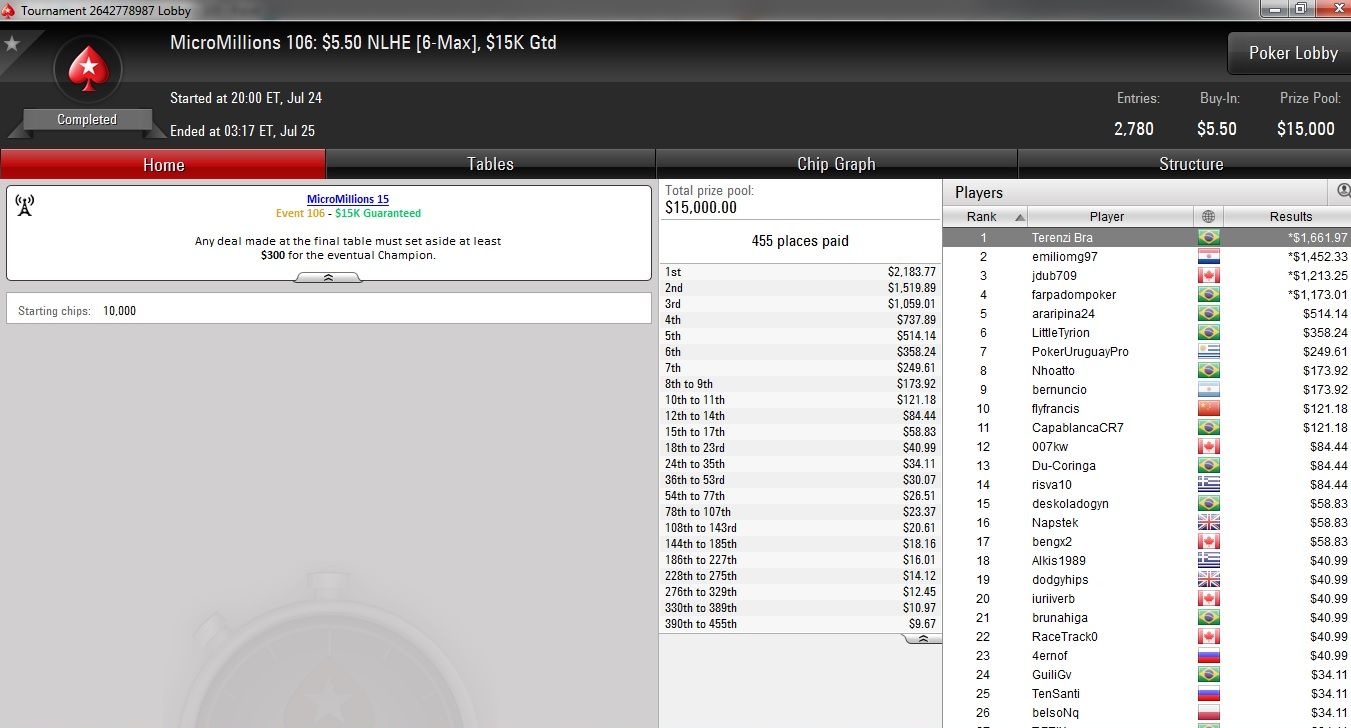The image size is (1351, 728).
Task: Click jdub709's Canada flag icon
Action: point(1209,276)
